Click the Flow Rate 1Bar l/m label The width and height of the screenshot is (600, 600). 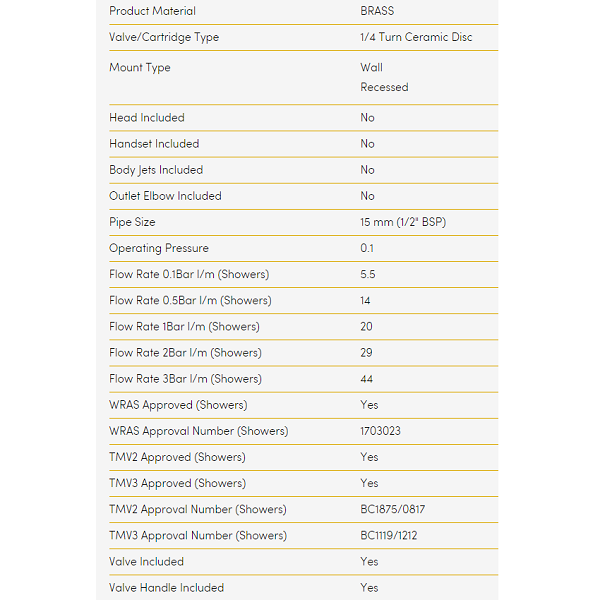coord(184,326)
